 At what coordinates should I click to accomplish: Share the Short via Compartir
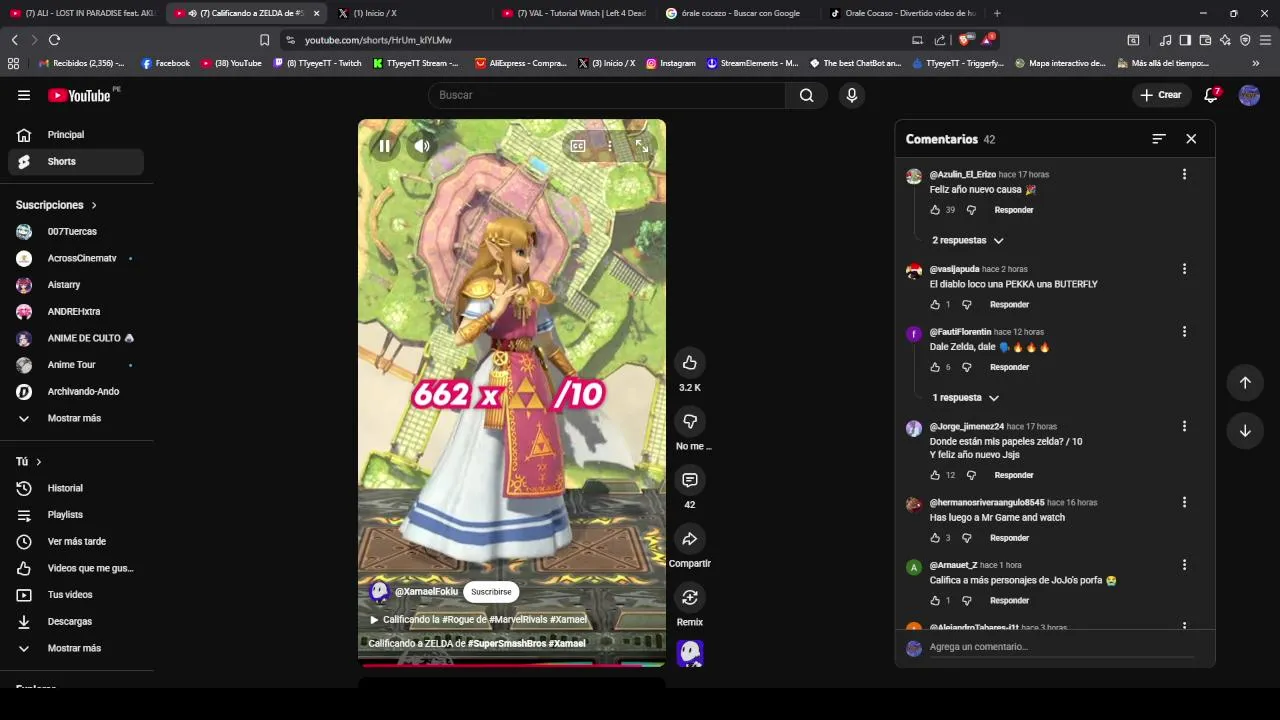tap(689, 539)
